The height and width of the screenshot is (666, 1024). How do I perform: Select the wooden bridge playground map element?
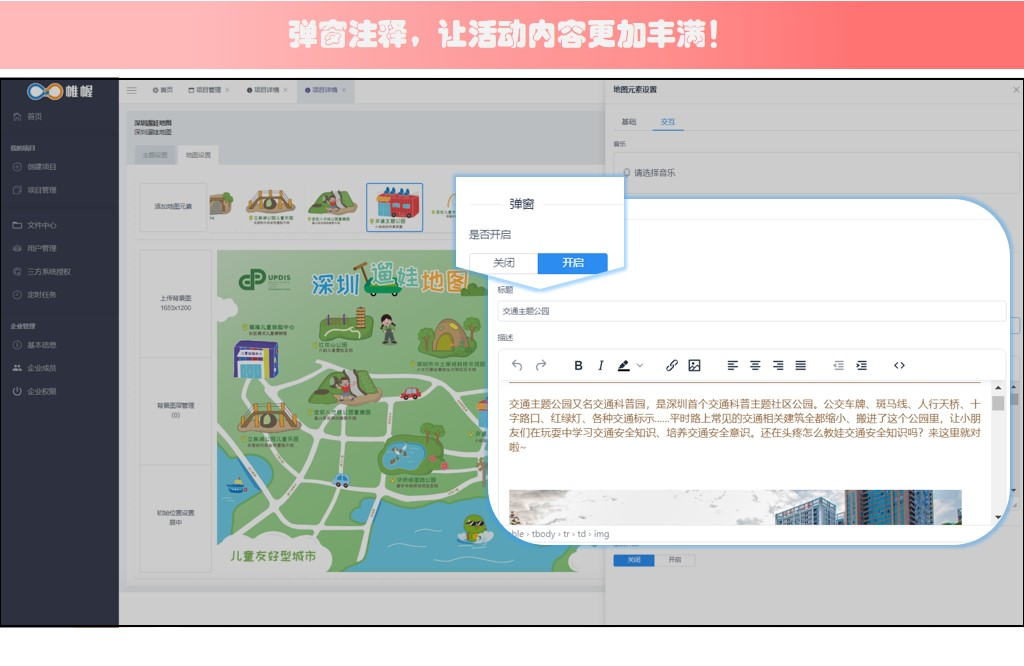coord(270,206)
